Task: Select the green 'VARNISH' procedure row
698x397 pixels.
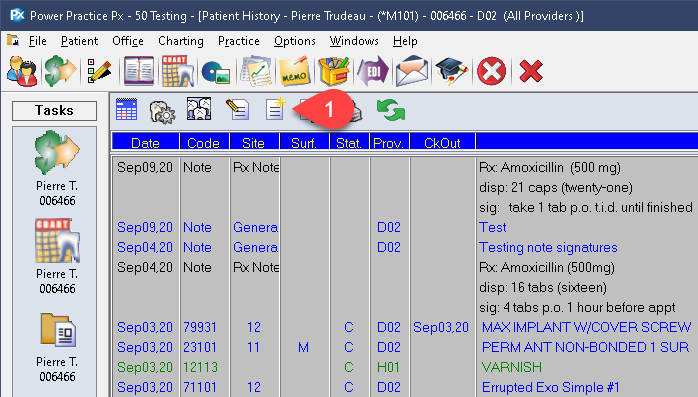Action: pos(512,367)
